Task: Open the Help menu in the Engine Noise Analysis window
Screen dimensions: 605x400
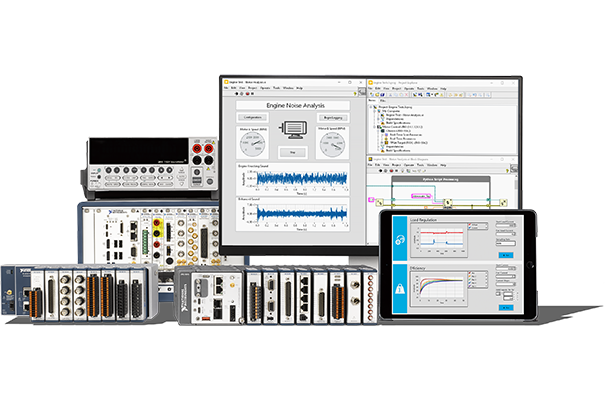Action: pyautogui.click(x=298, y=86)
